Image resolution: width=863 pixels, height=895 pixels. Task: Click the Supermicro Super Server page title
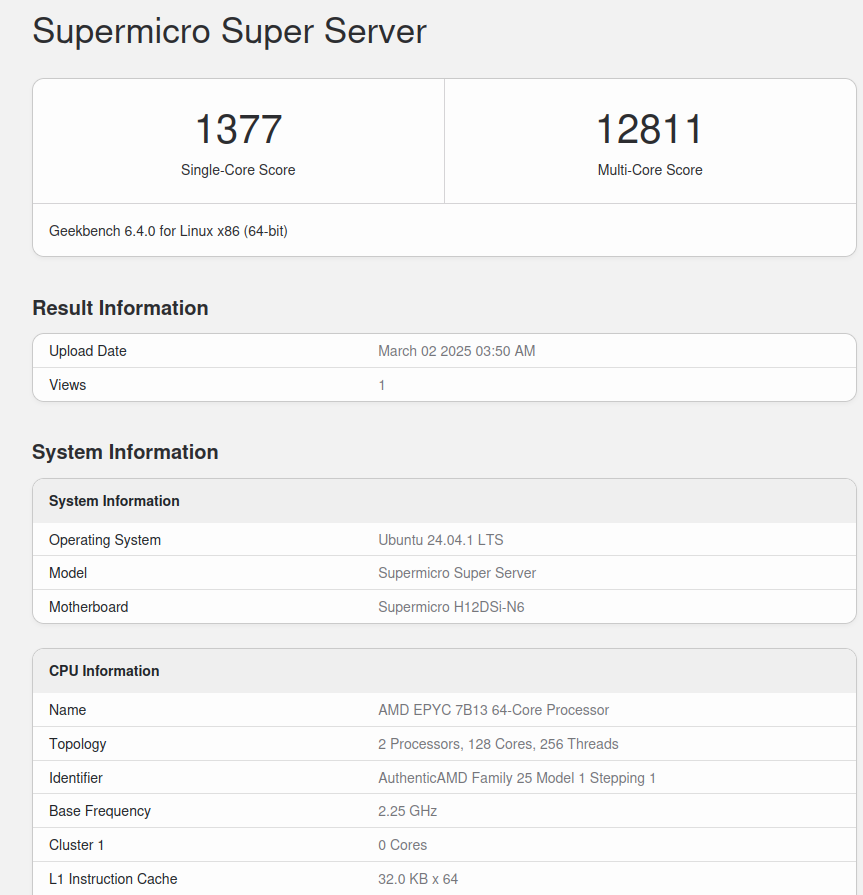point(228,31)
